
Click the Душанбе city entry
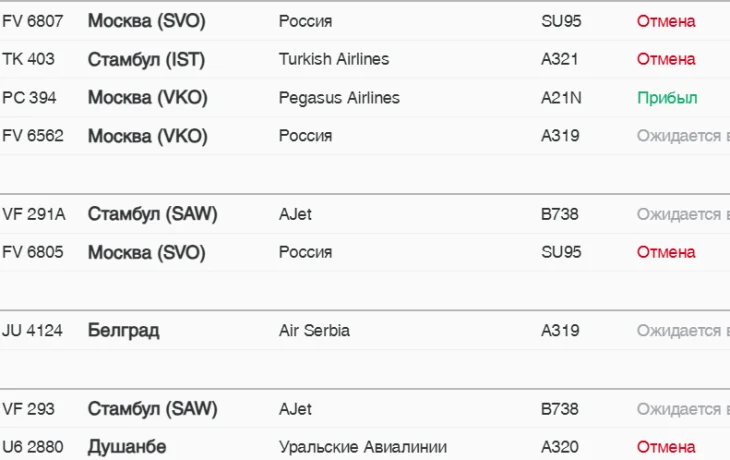[127, 447]
